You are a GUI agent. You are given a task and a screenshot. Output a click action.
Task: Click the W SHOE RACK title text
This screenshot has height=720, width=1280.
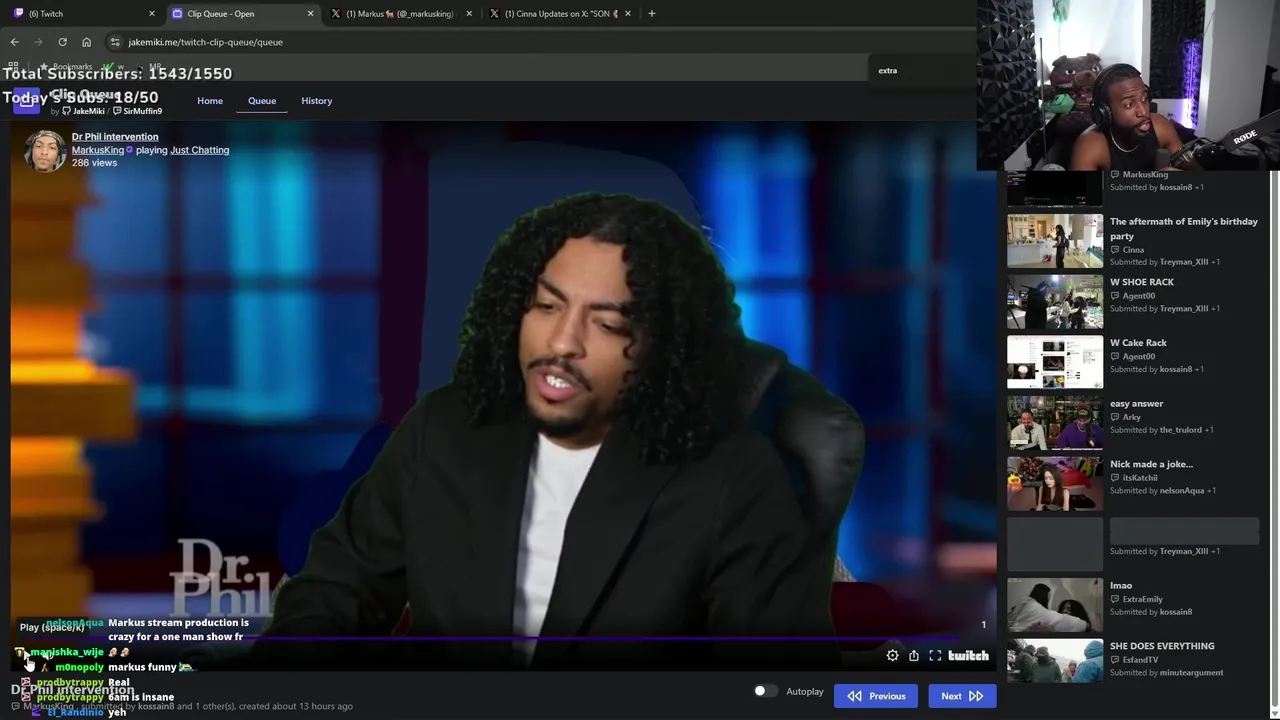(x=1142, y=282)
